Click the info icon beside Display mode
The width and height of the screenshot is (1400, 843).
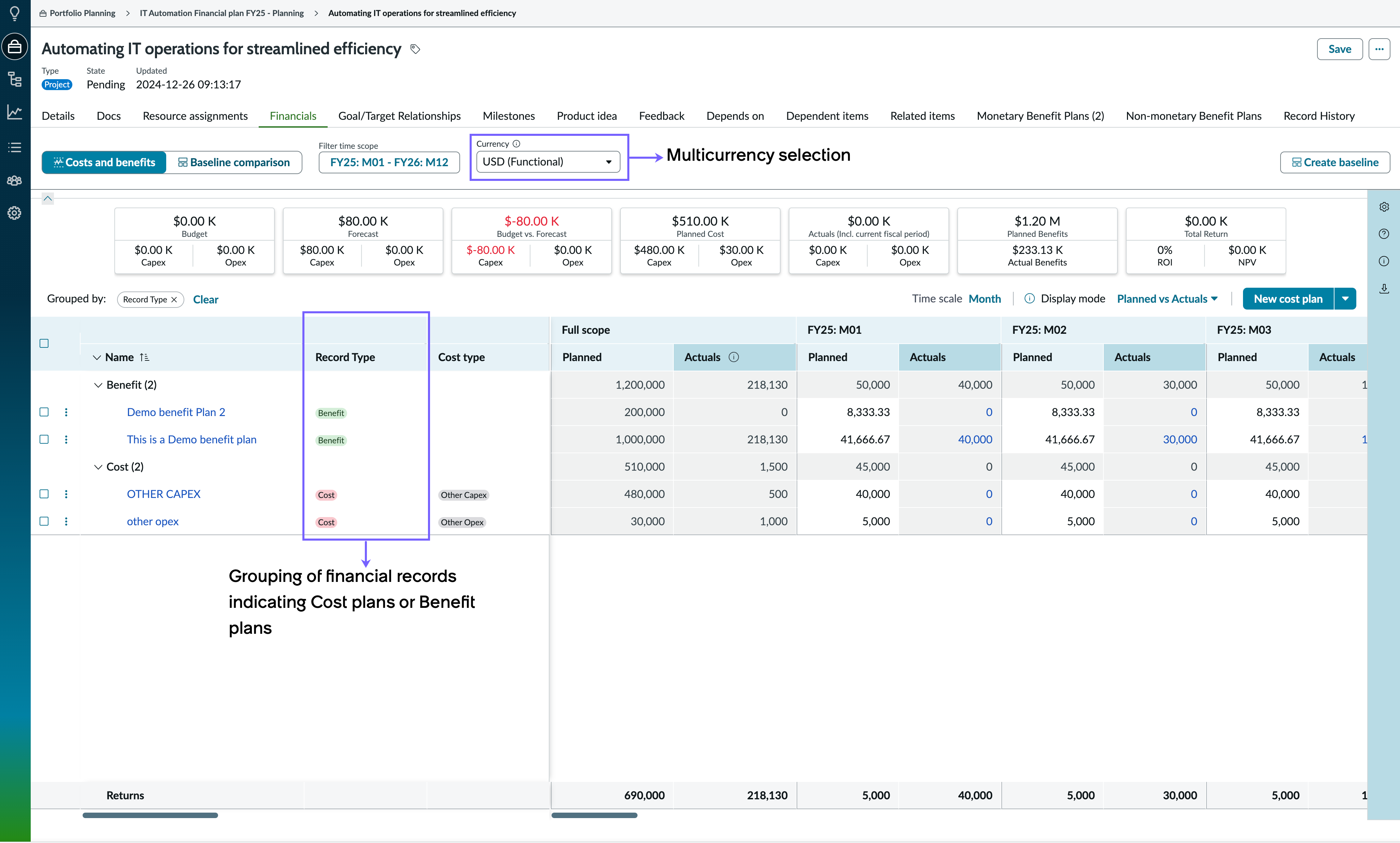click(1029, 298)
